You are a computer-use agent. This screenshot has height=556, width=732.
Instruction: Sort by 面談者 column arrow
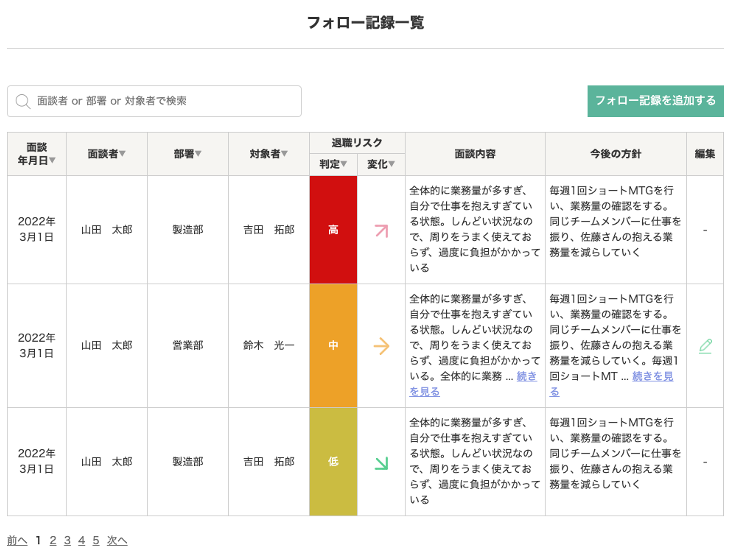coord(123,154)
